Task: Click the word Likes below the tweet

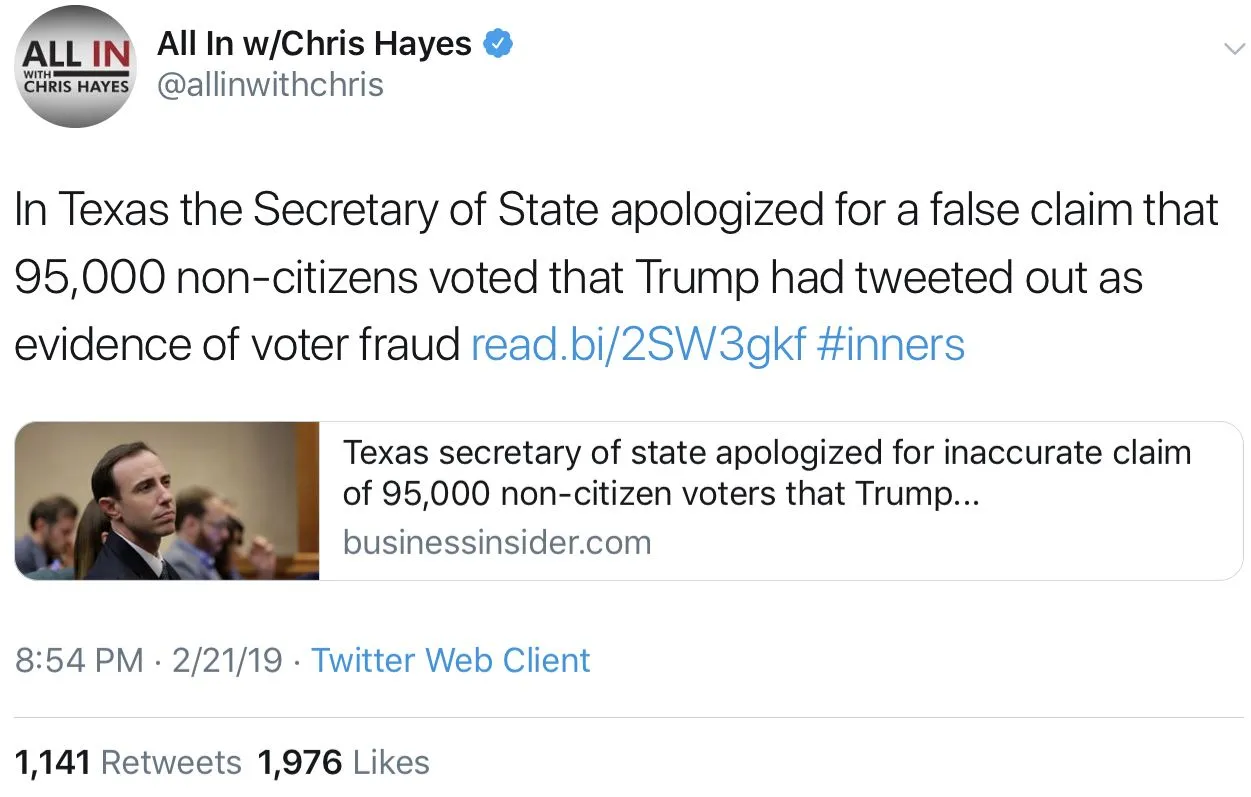Action: 391,763
